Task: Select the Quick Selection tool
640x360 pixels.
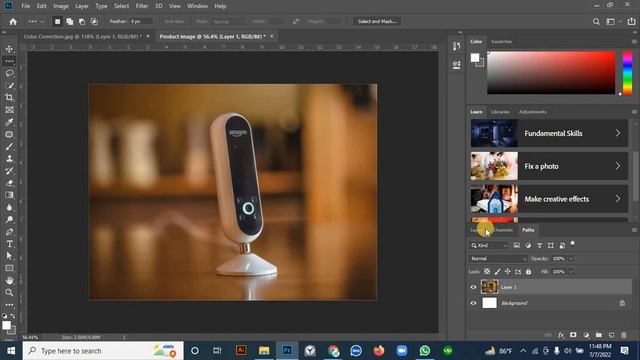Action: coord(9,85)
